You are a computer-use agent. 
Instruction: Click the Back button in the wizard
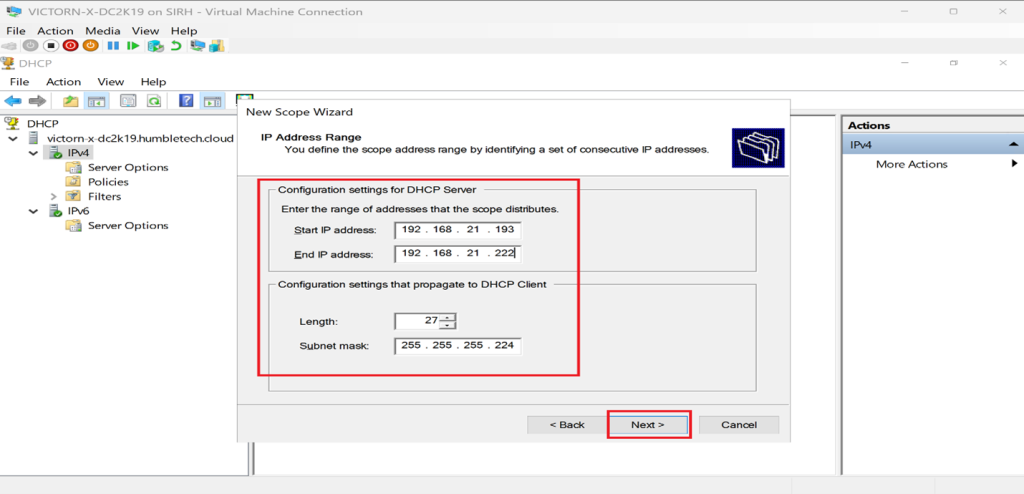[567, 425]
